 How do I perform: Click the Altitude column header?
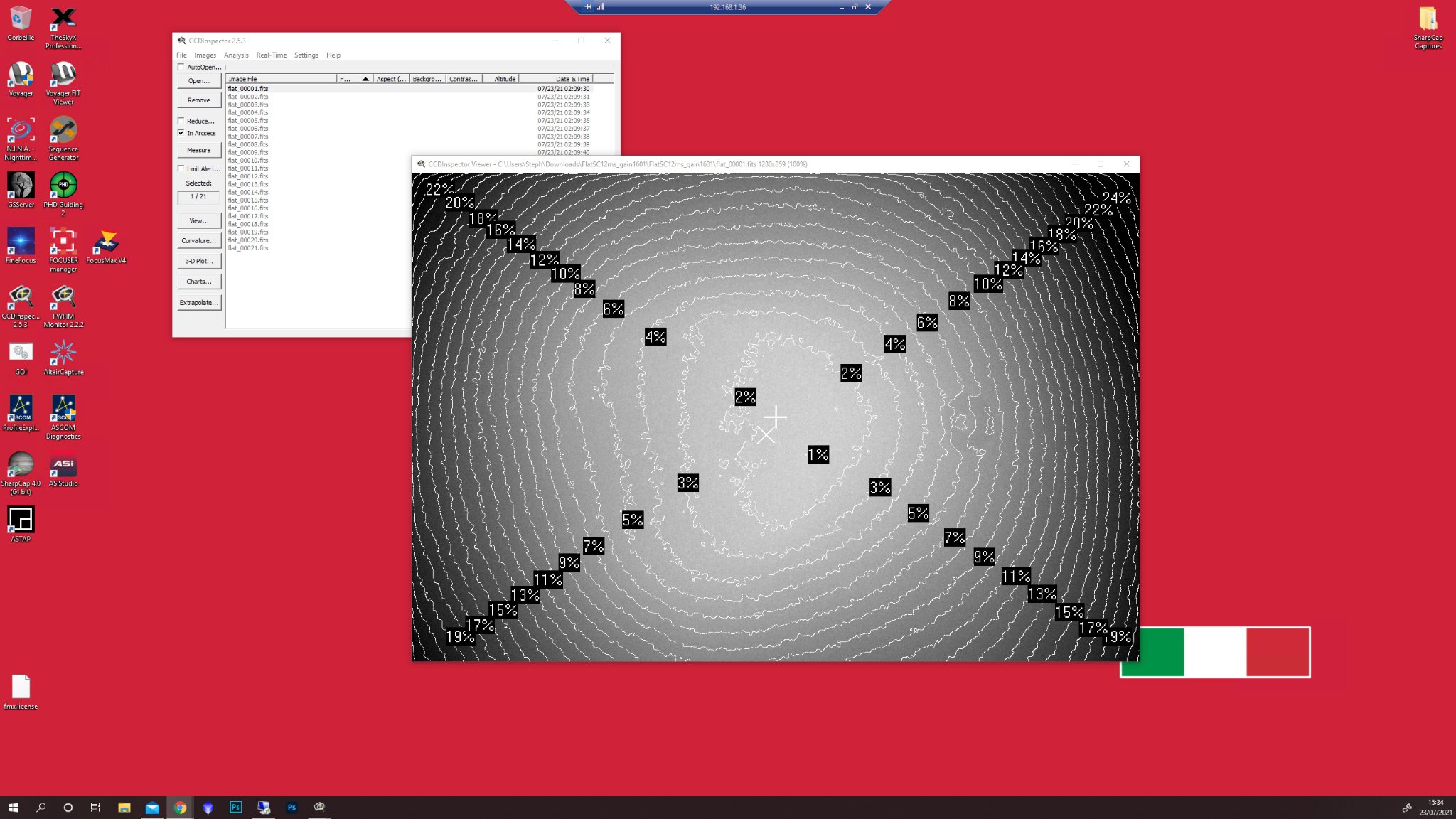pos(500,79)
